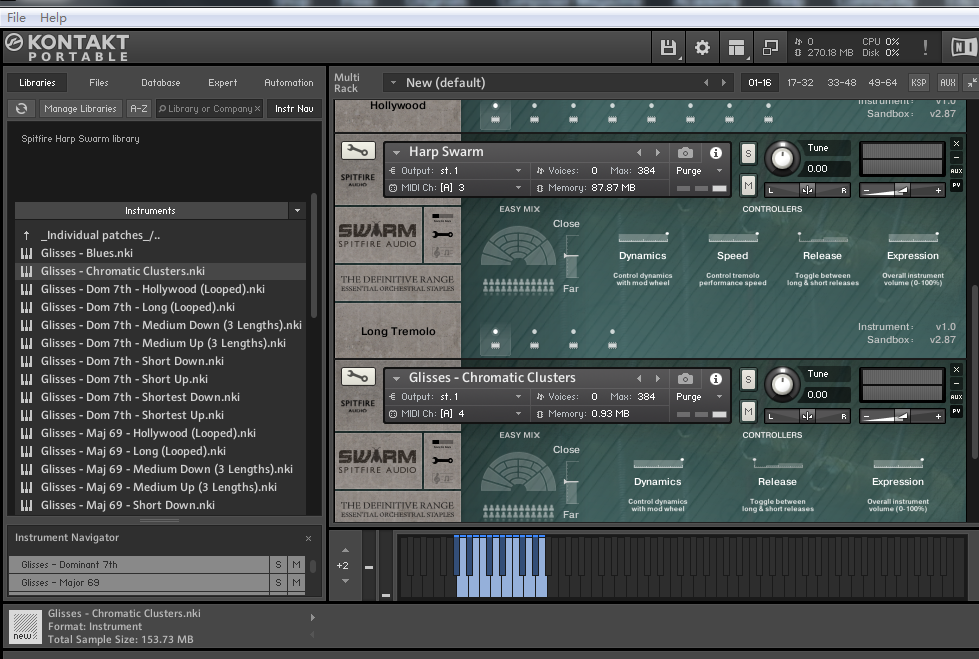Open Harp Swarm Purge dropdown

click(719, 171)
